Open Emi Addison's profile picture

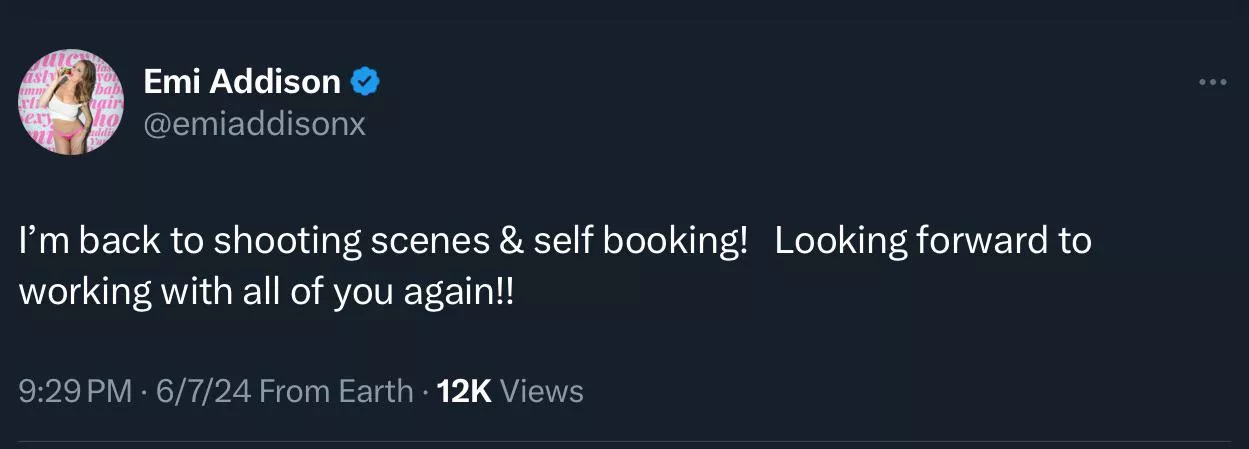tap(71, 102)
